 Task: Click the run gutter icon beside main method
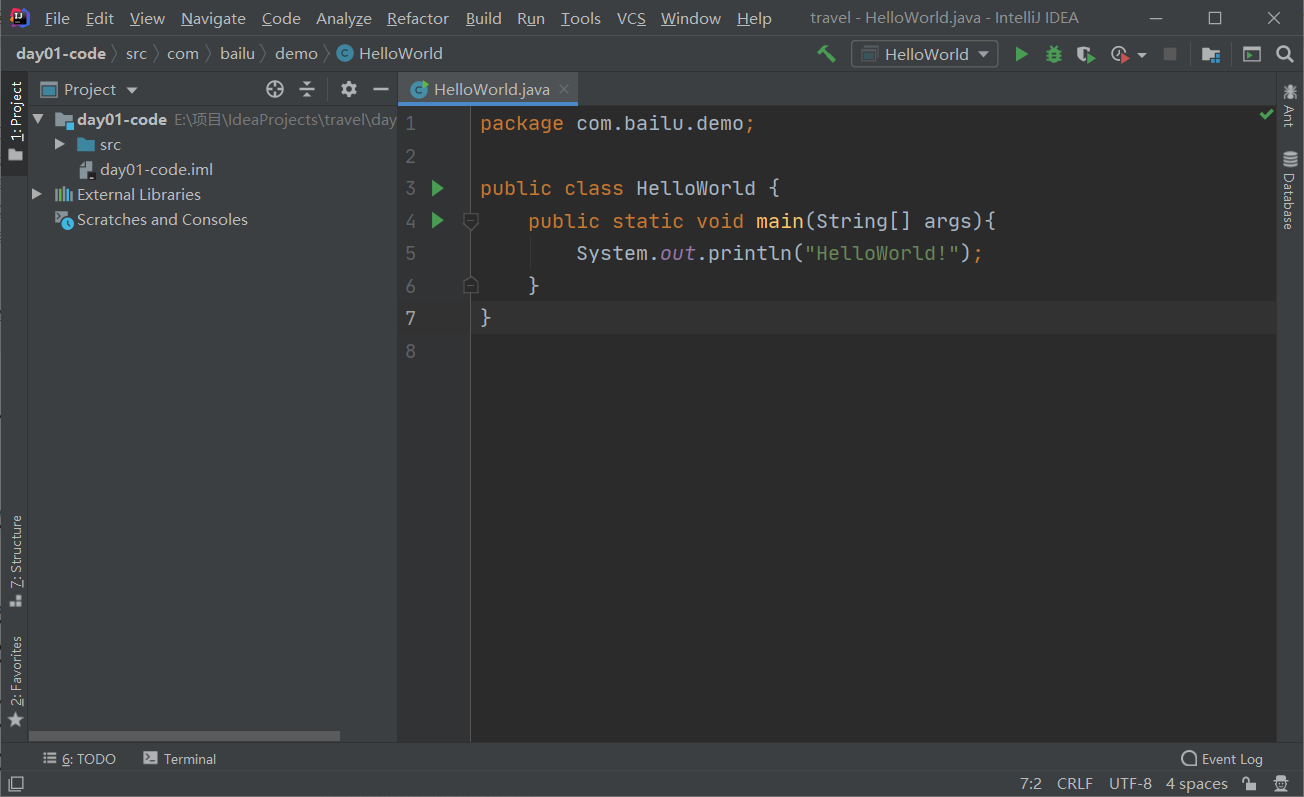tap(437, 220)
